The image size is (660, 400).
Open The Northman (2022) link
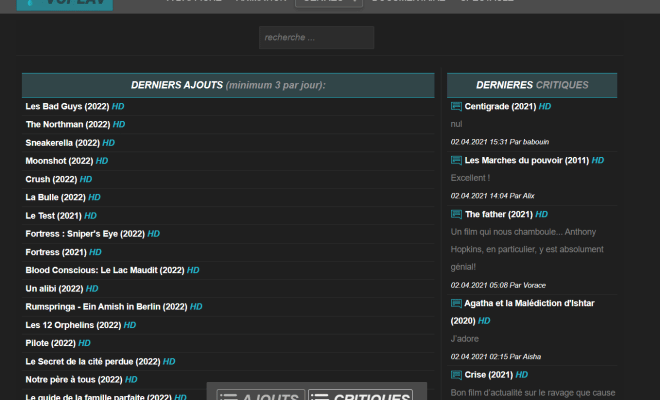coord(68,125)
